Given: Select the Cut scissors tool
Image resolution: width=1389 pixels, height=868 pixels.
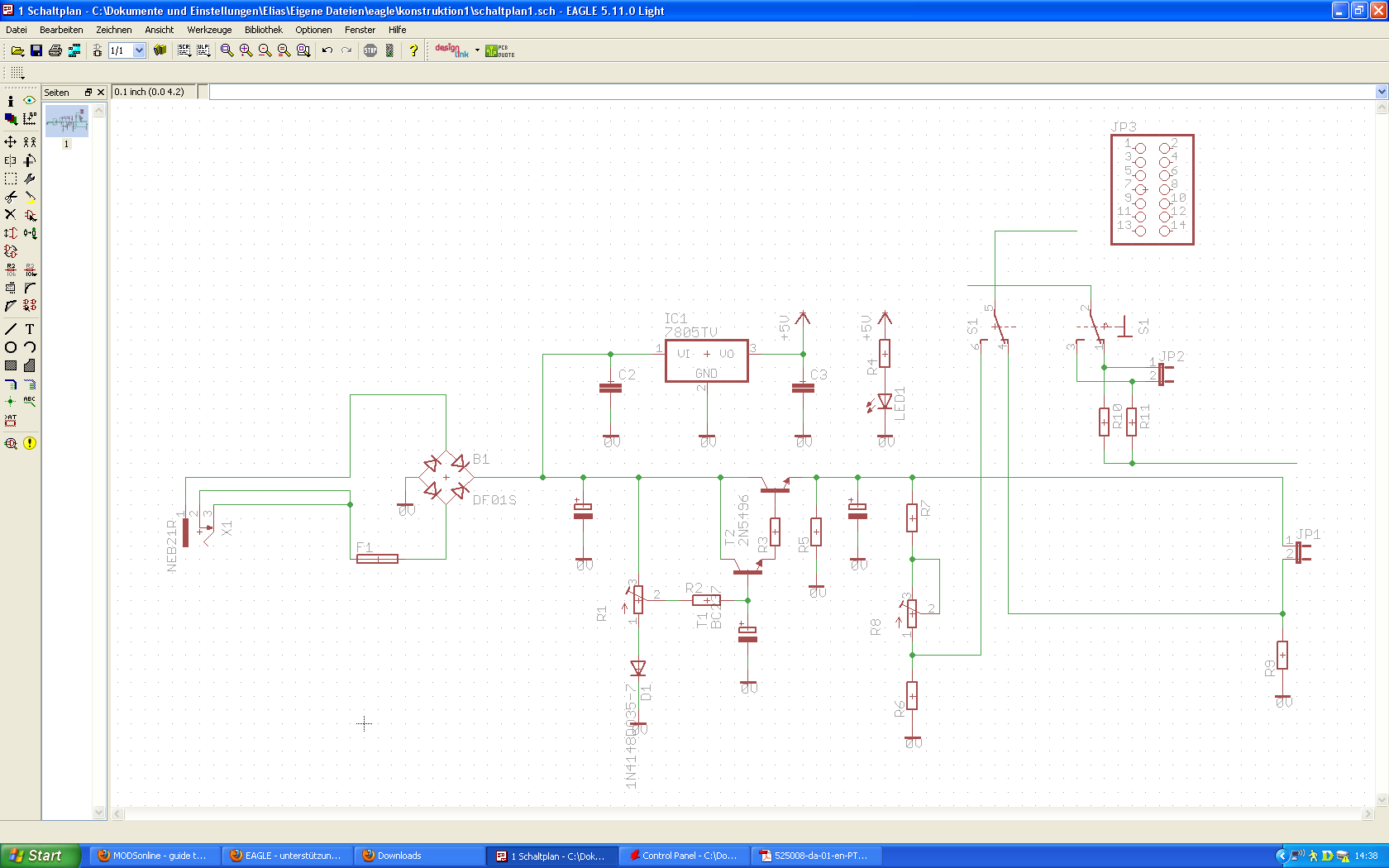Looking at the screenshot, I should pos(11,197).
